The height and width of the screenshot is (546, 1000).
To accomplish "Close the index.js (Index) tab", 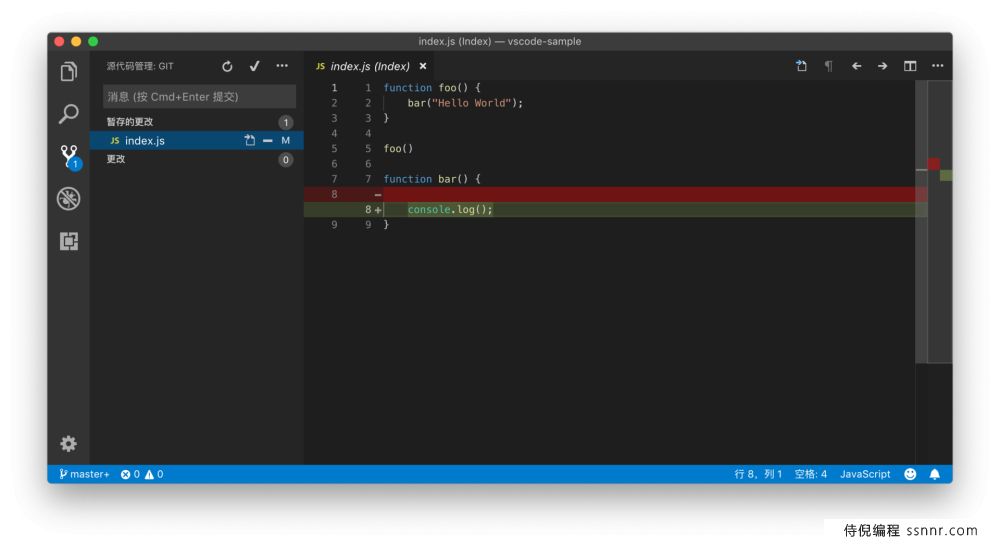I will click(423, 66).
